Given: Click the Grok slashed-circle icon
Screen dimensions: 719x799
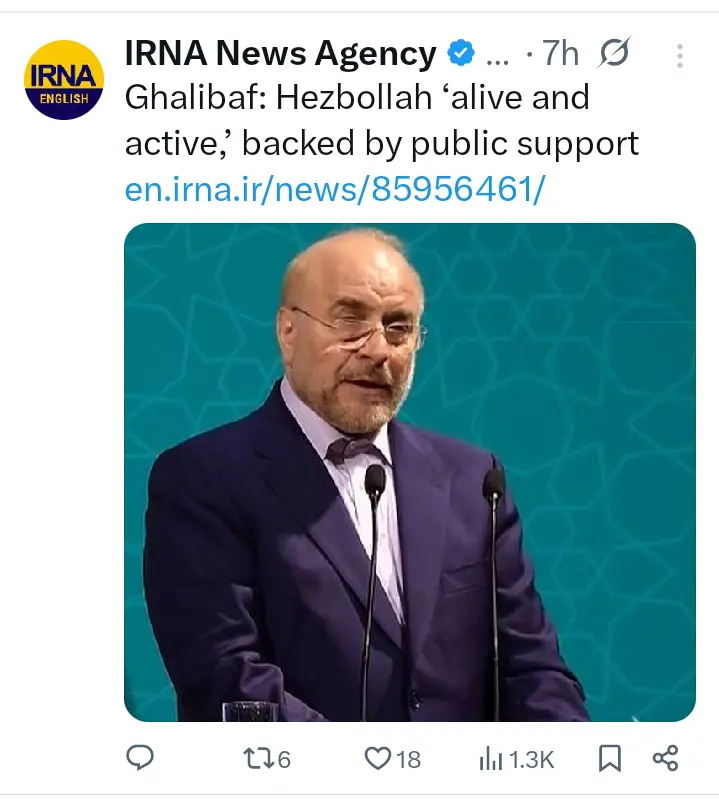Looking at the screenshot, I should pyautogui.click(x=613, y=54).
